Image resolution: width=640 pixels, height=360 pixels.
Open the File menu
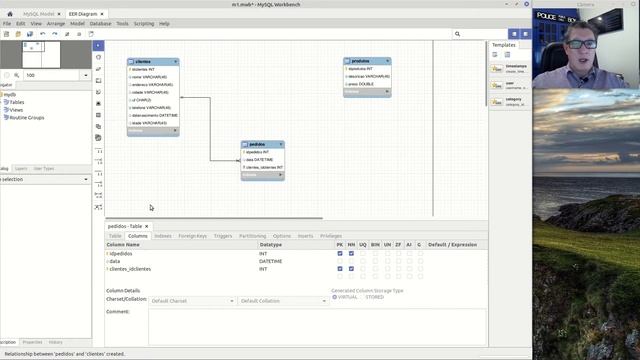pyautogui.click(x=7, y=24)
